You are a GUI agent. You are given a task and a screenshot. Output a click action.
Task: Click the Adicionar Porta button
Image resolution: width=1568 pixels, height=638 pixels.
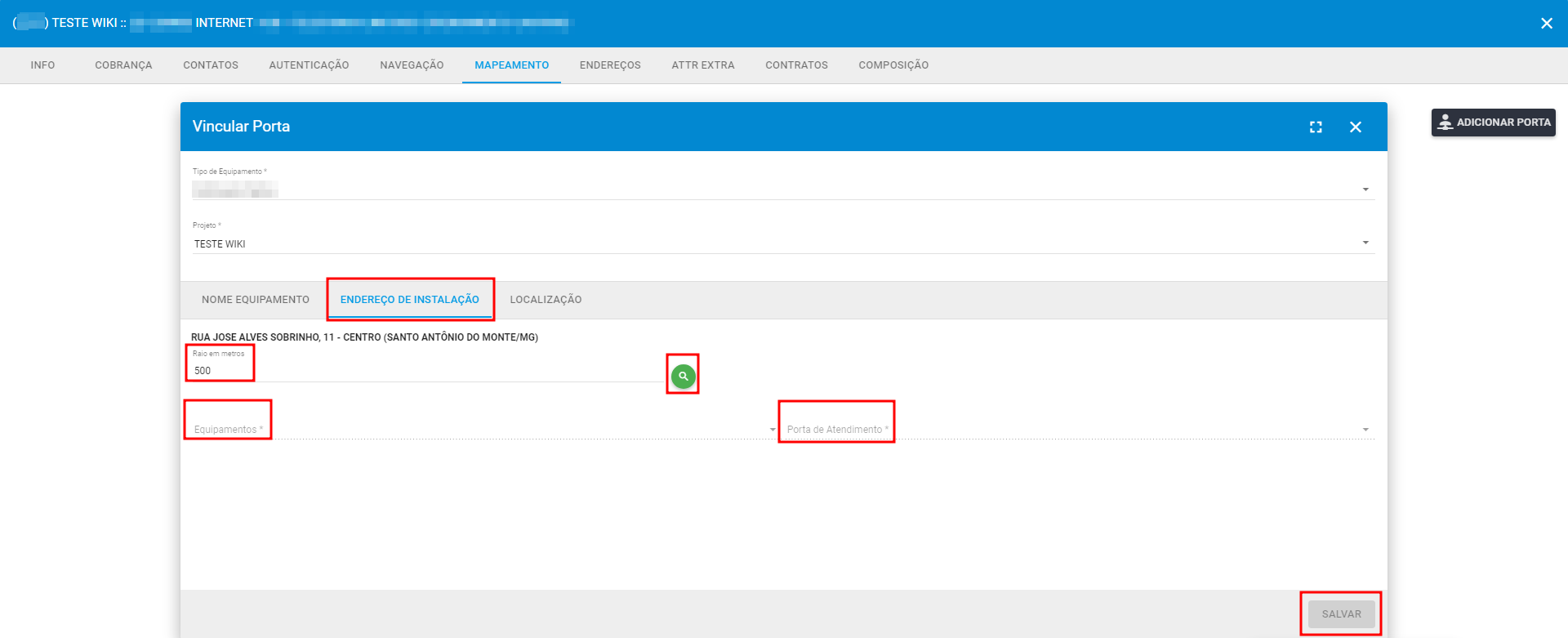(1493, 123)
